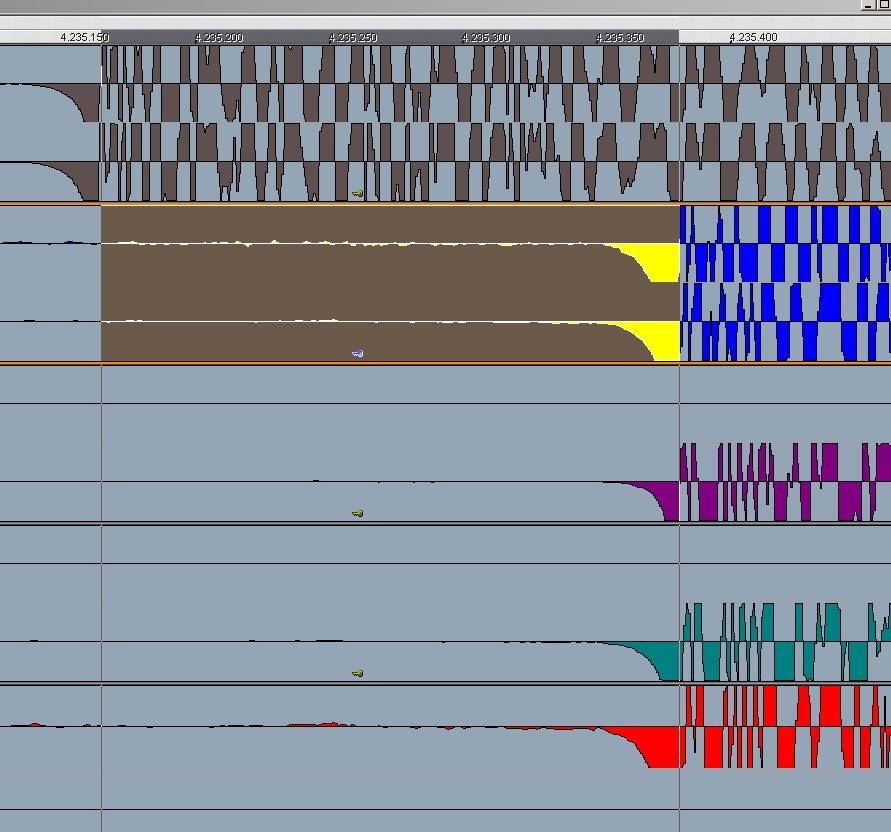Click ruler time label 4.235.150
891x832 pixels.
[x=85, y=38]
